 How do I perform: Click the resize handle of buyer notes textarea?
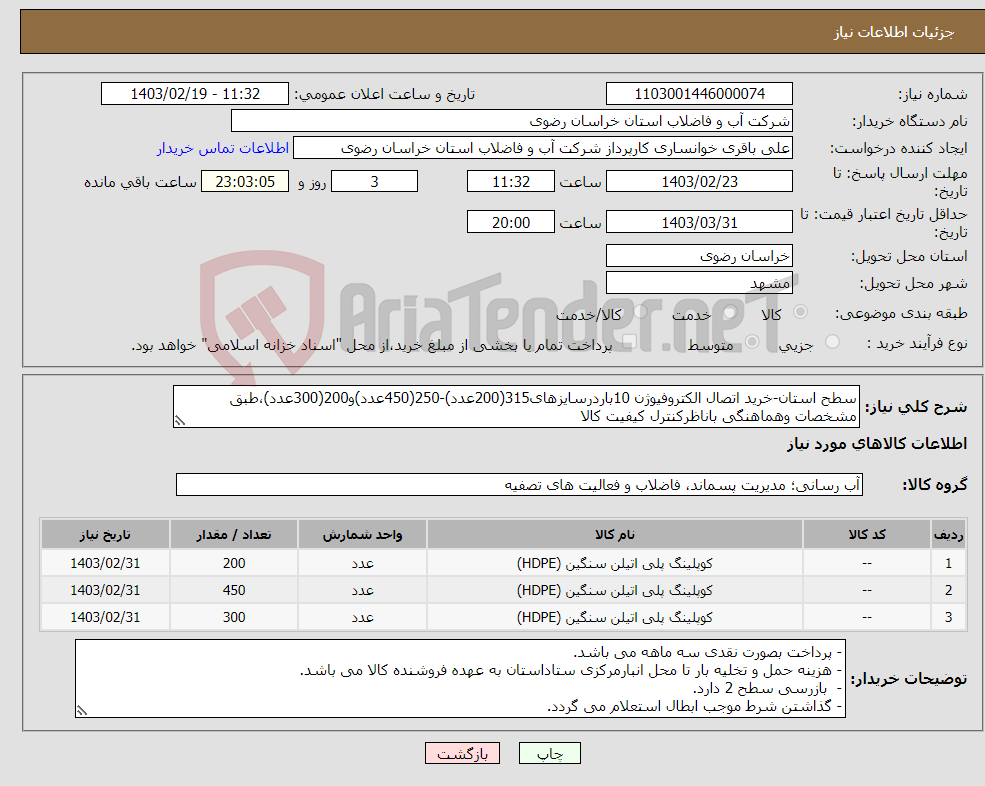(82, 711)
